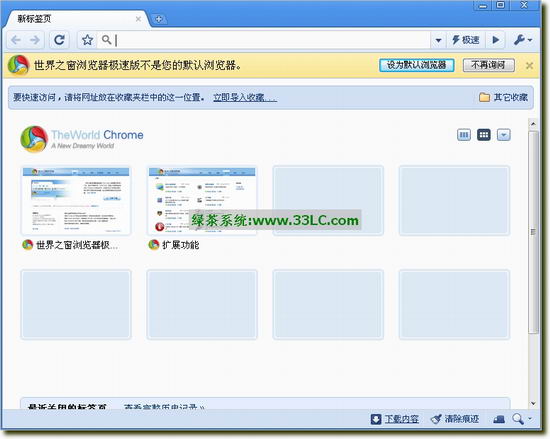Click the back navigation arrow
The width and height of the screenshot is (550, 439).
tap(16, 40)
